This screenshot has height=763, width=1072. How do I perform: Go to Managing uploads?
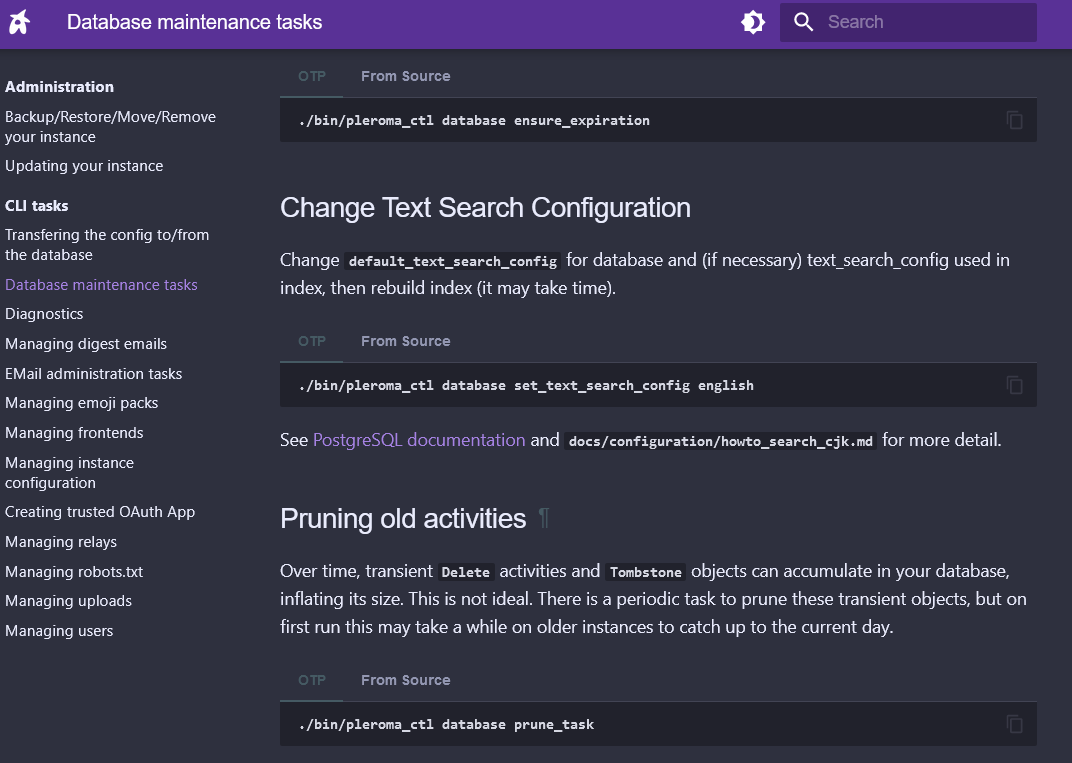tap(68, 601)
